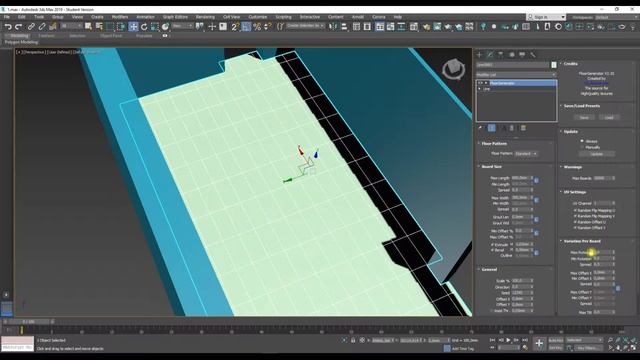
Task: Select the Select and Link tool
Action: click(x=31, y=27)
